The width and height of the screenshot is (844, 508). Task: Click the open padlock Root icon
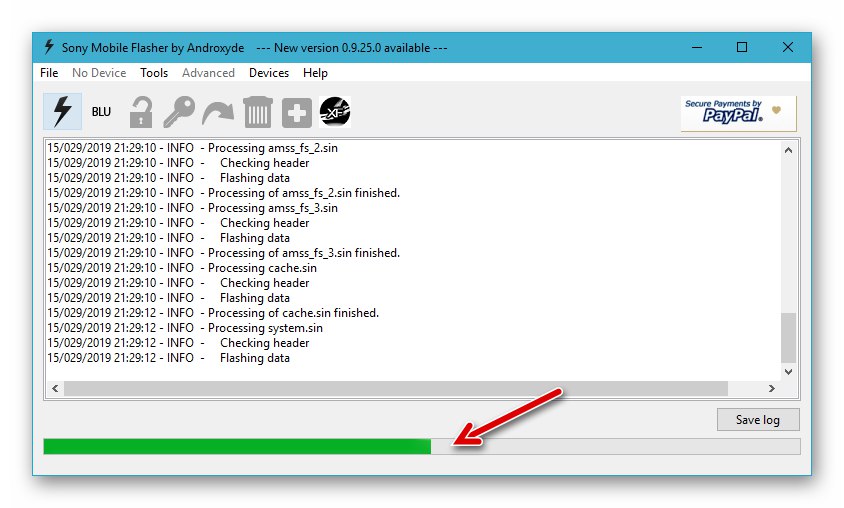(x=141, y=112)
